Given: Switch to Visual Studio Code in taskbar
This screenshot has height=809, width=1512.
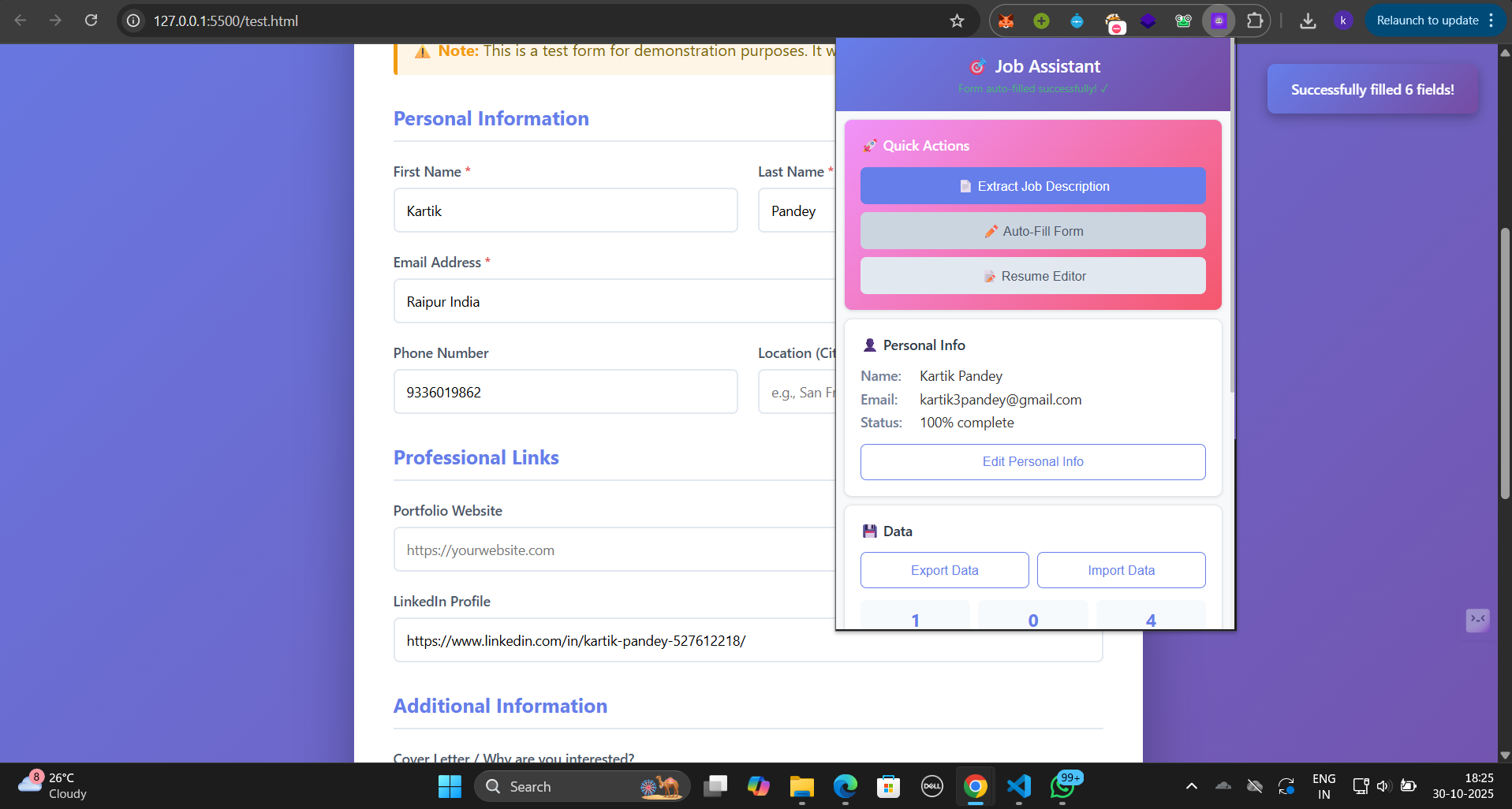Looking at the screenshot, I should tap(1019, 786).
